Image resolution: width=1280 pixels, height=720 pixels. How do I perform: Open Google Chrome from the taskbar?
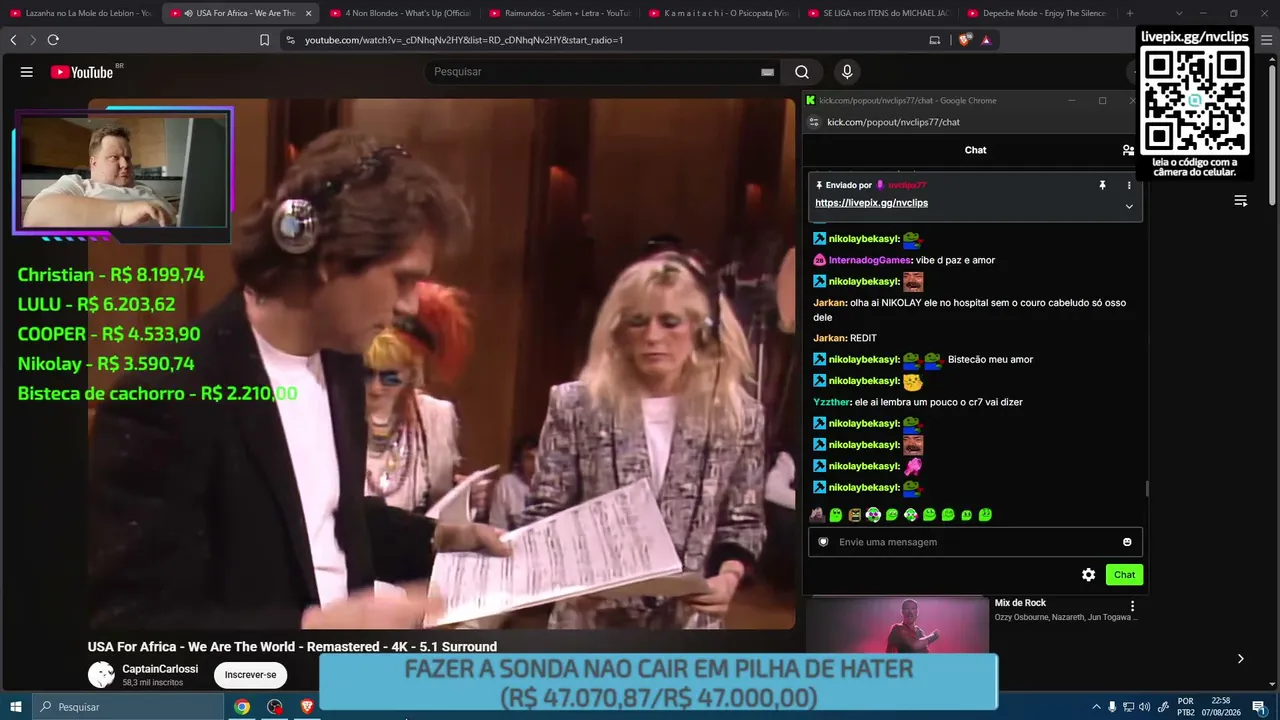[242, 707]
